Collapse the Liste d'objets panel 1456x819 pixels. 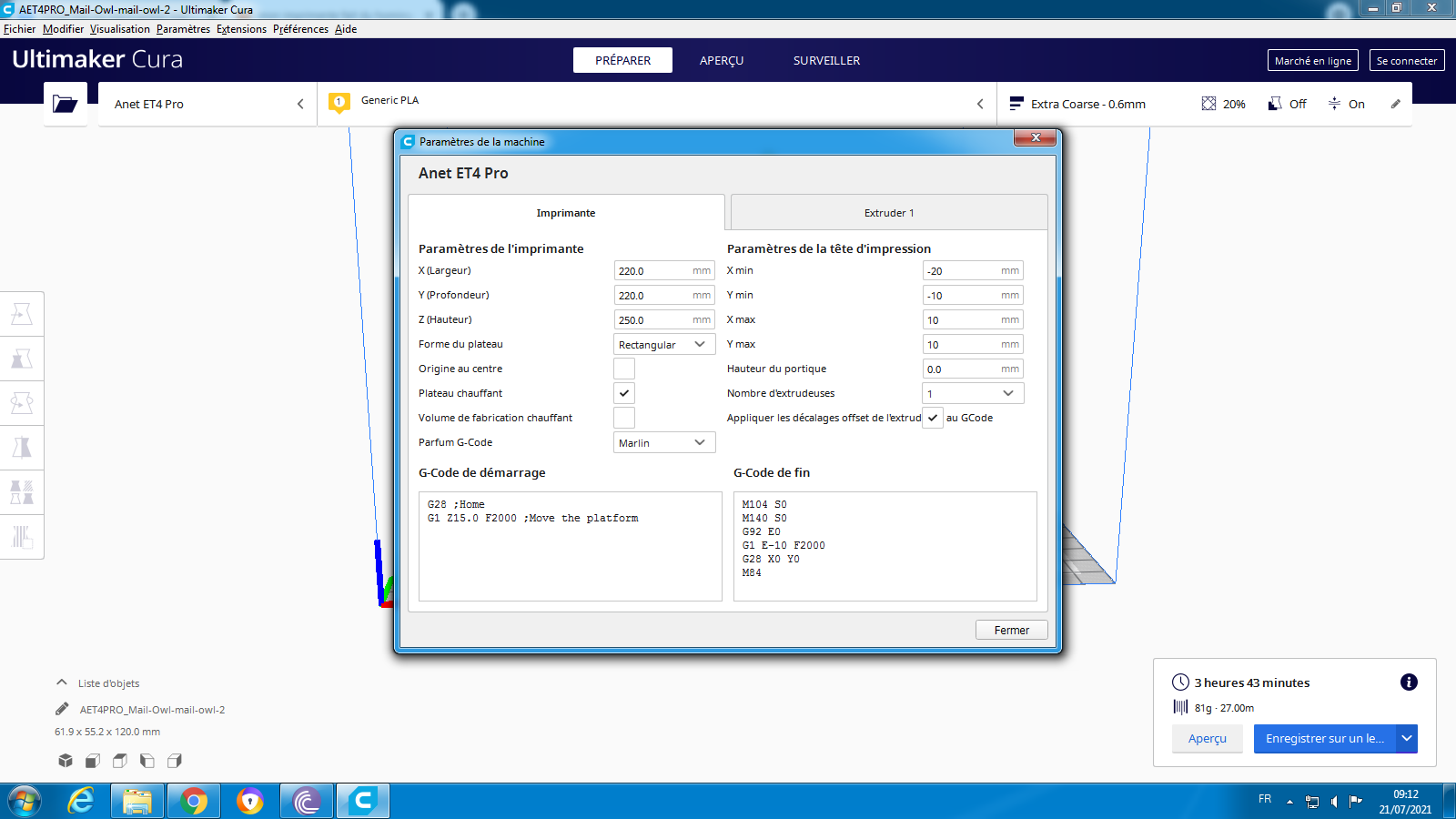pos(62,682)
